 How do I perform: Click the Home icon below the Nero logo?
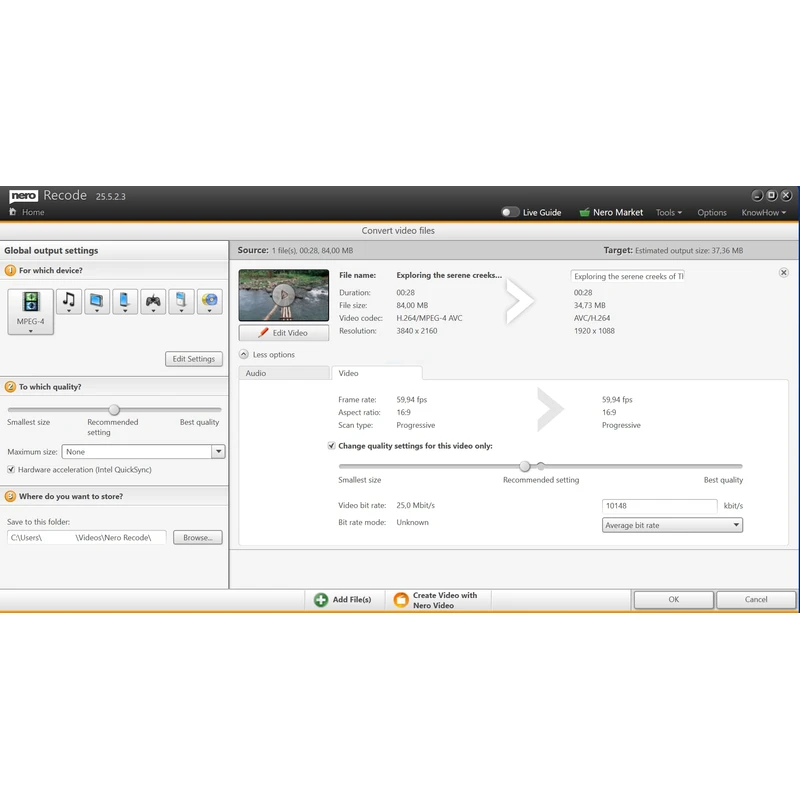pos(14,212)
